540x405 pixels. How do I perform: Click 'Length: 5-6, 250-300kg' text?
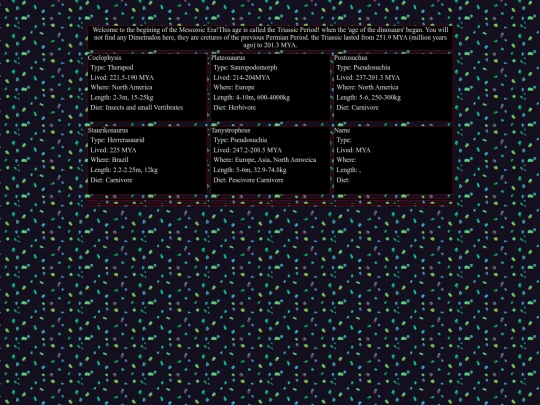368,97
